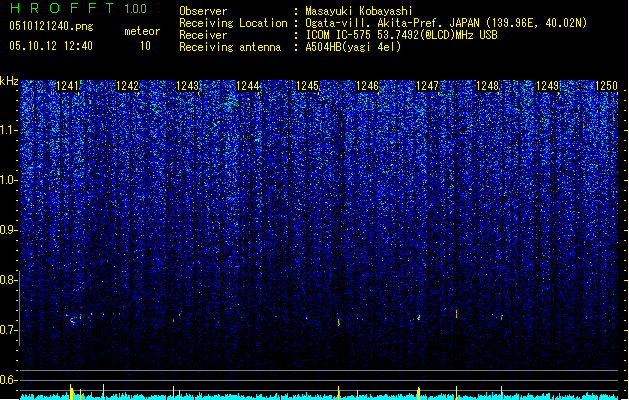Select the file name 0510121240.png
This screenshot has width=629, height=400.
point(51,26)
